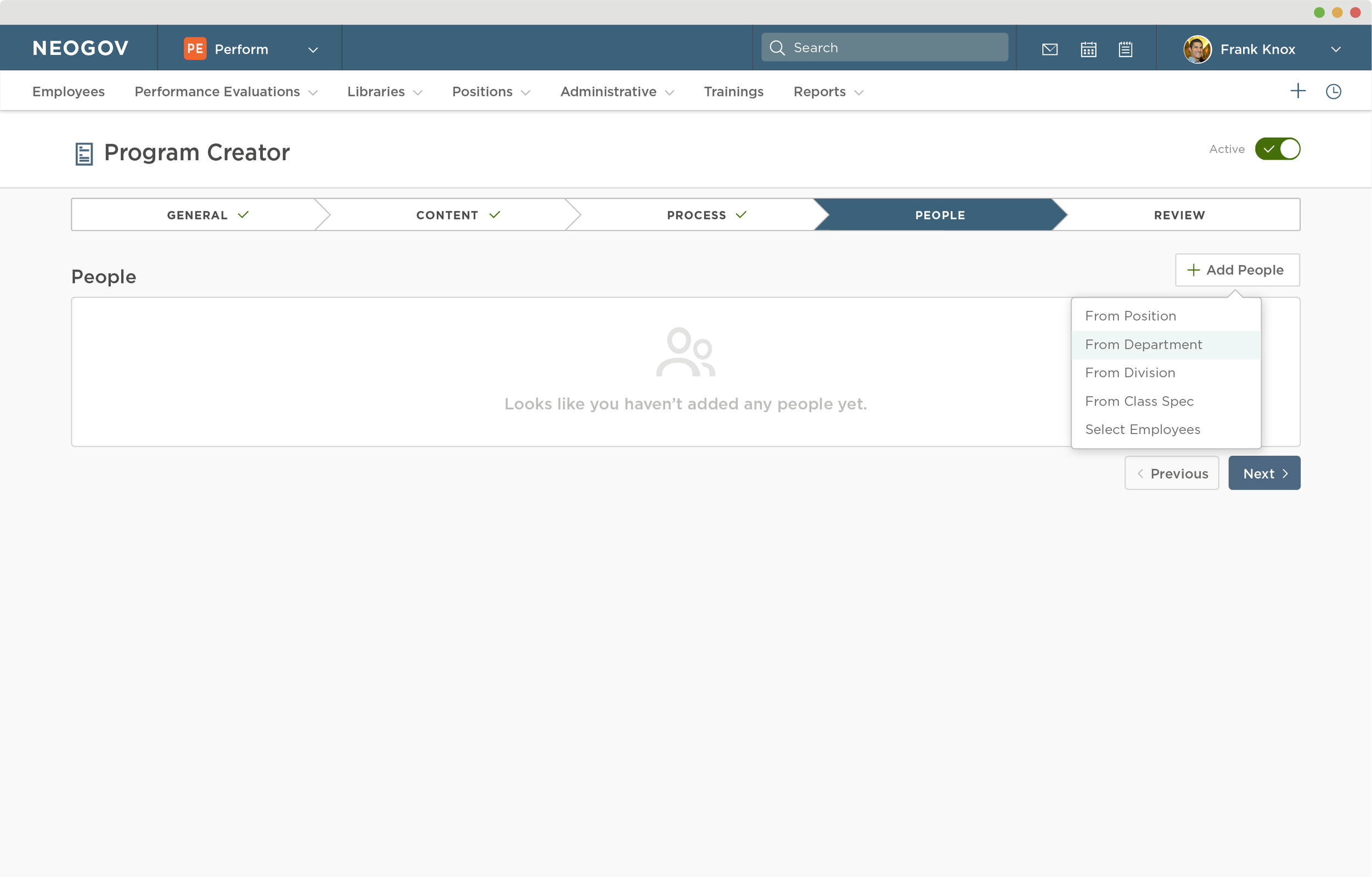This screenshot has width=1372, height=877.
Task: Click the Next button
Action: pyautogui.click(x=1264, y=473)
